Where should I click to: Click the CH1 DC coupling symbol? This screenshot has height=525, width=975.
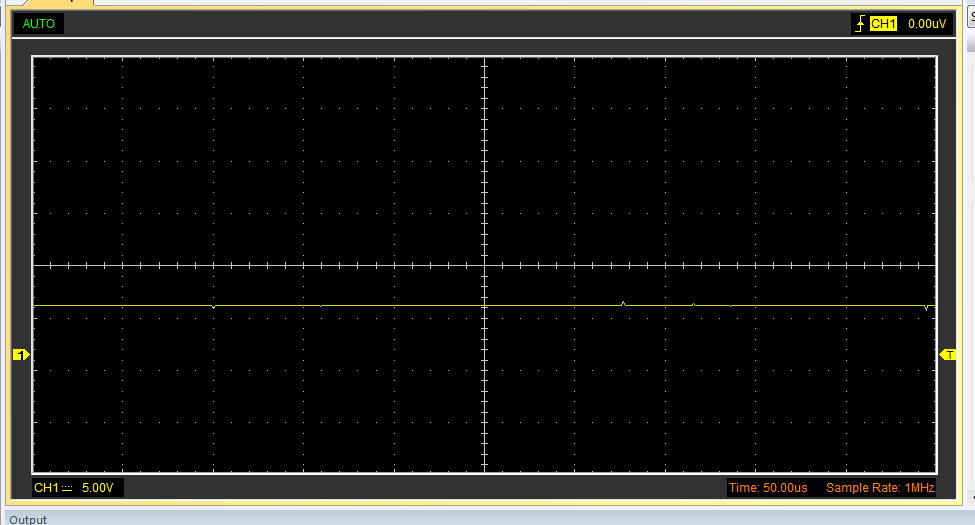67,488
